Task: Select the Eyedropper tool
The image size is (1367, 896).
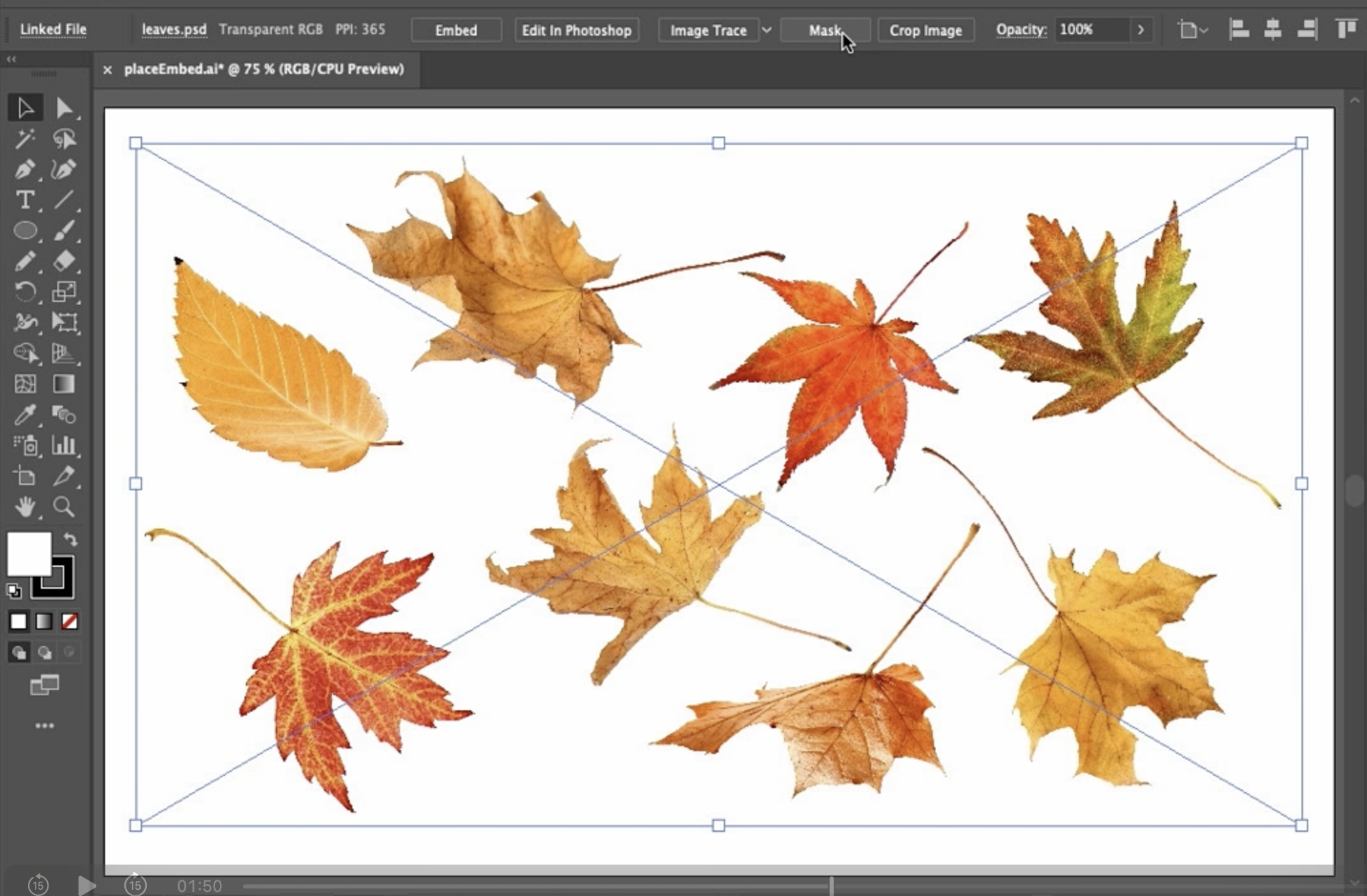Action: pyautogui.click(x=25, y=415)
